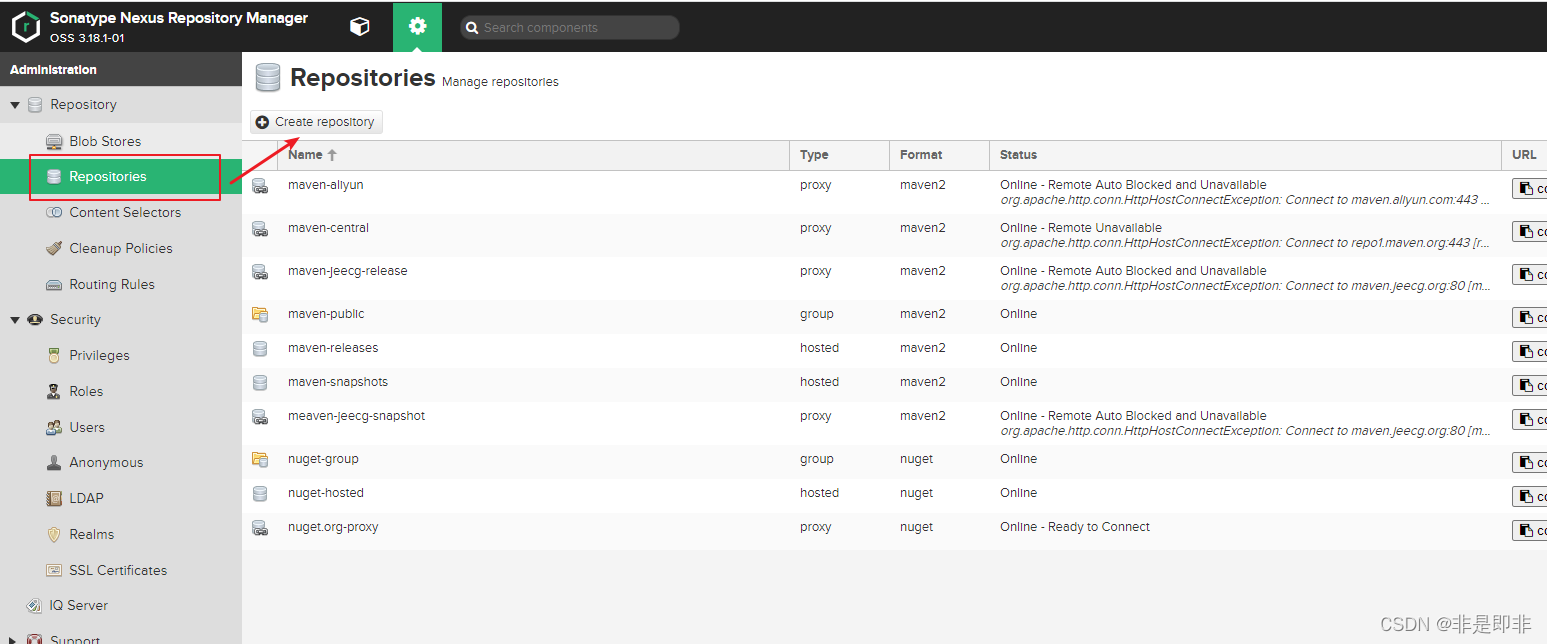Sort by the Status column header

pos(1245,155)
